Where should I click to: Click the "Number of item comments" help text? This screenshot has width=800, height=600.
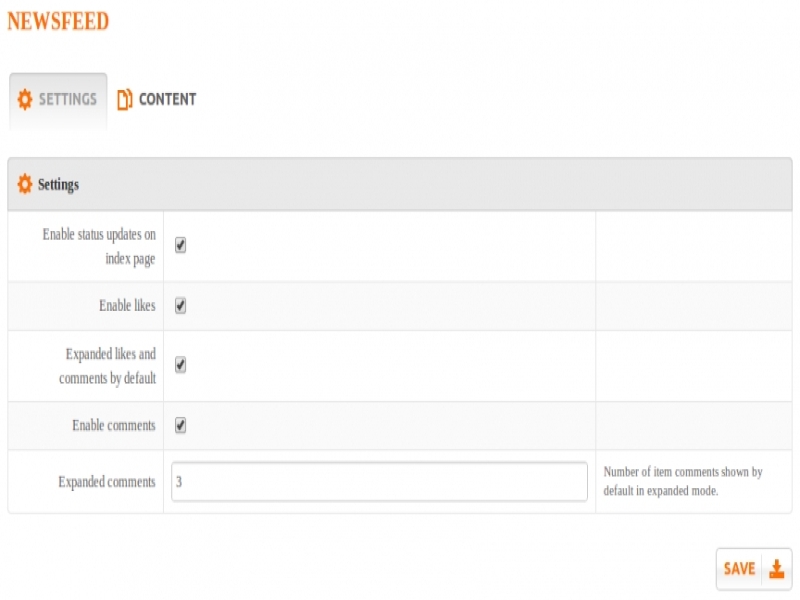[x=683, y=481]
